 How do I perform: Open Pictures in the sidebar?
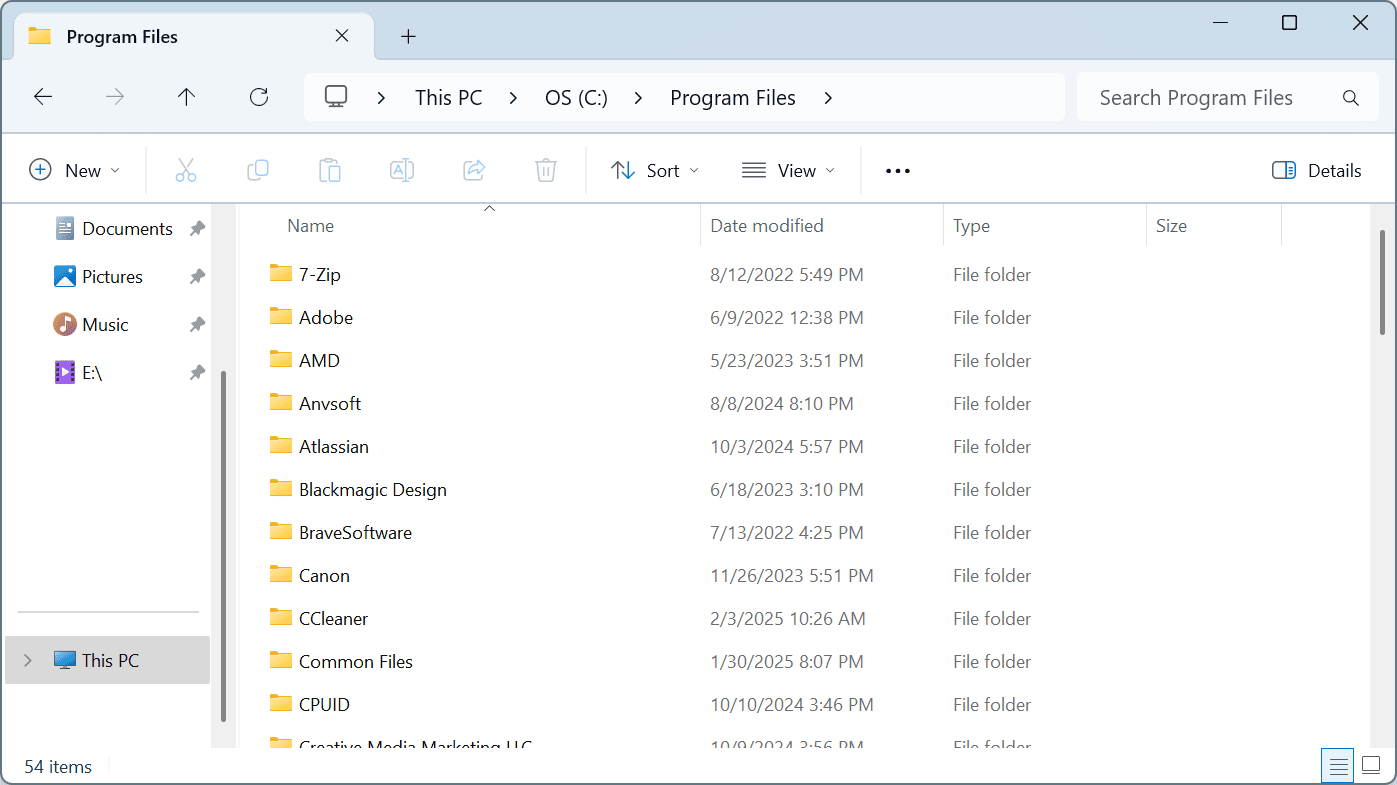coord(97,277)
